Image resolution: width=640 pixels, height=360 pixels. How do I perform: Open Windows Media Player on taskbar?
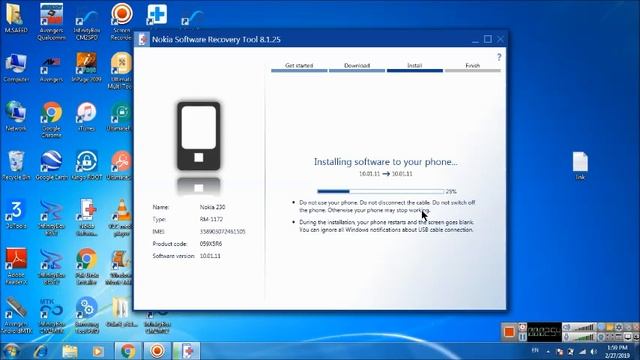click(98, 351)
